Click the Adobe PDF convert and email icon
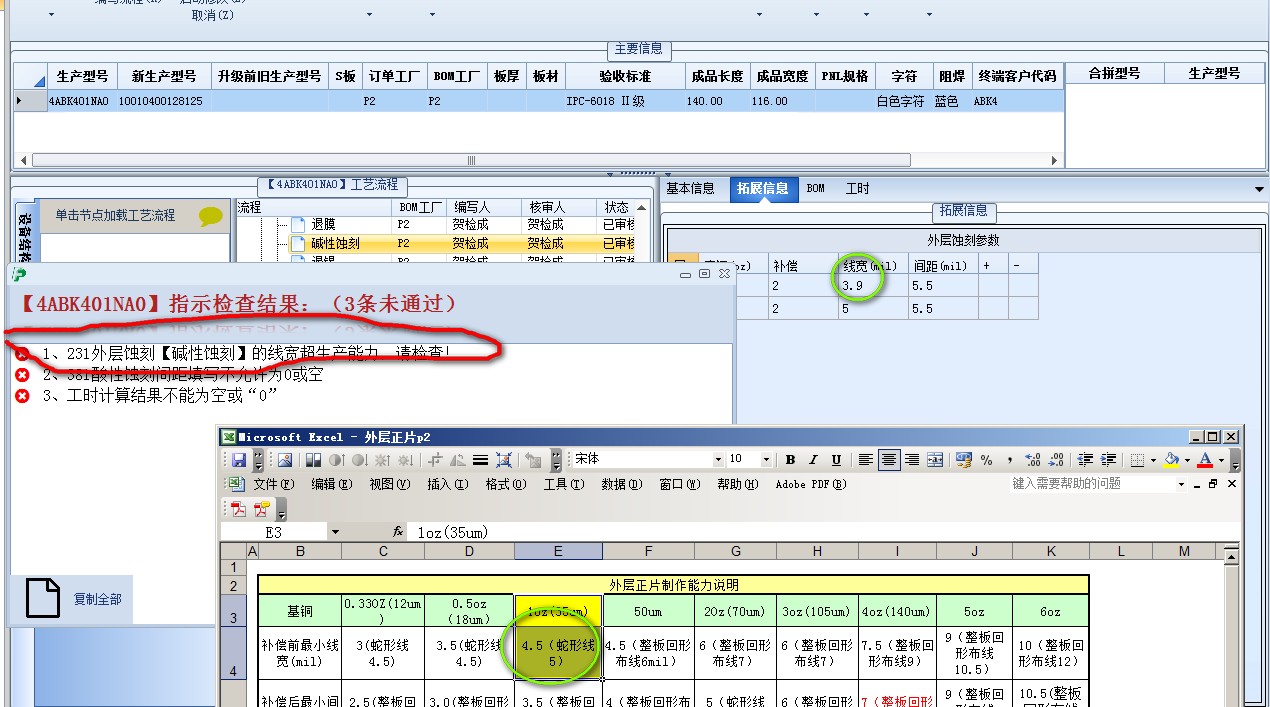The image size is (1270, 707). coord(262,509)
